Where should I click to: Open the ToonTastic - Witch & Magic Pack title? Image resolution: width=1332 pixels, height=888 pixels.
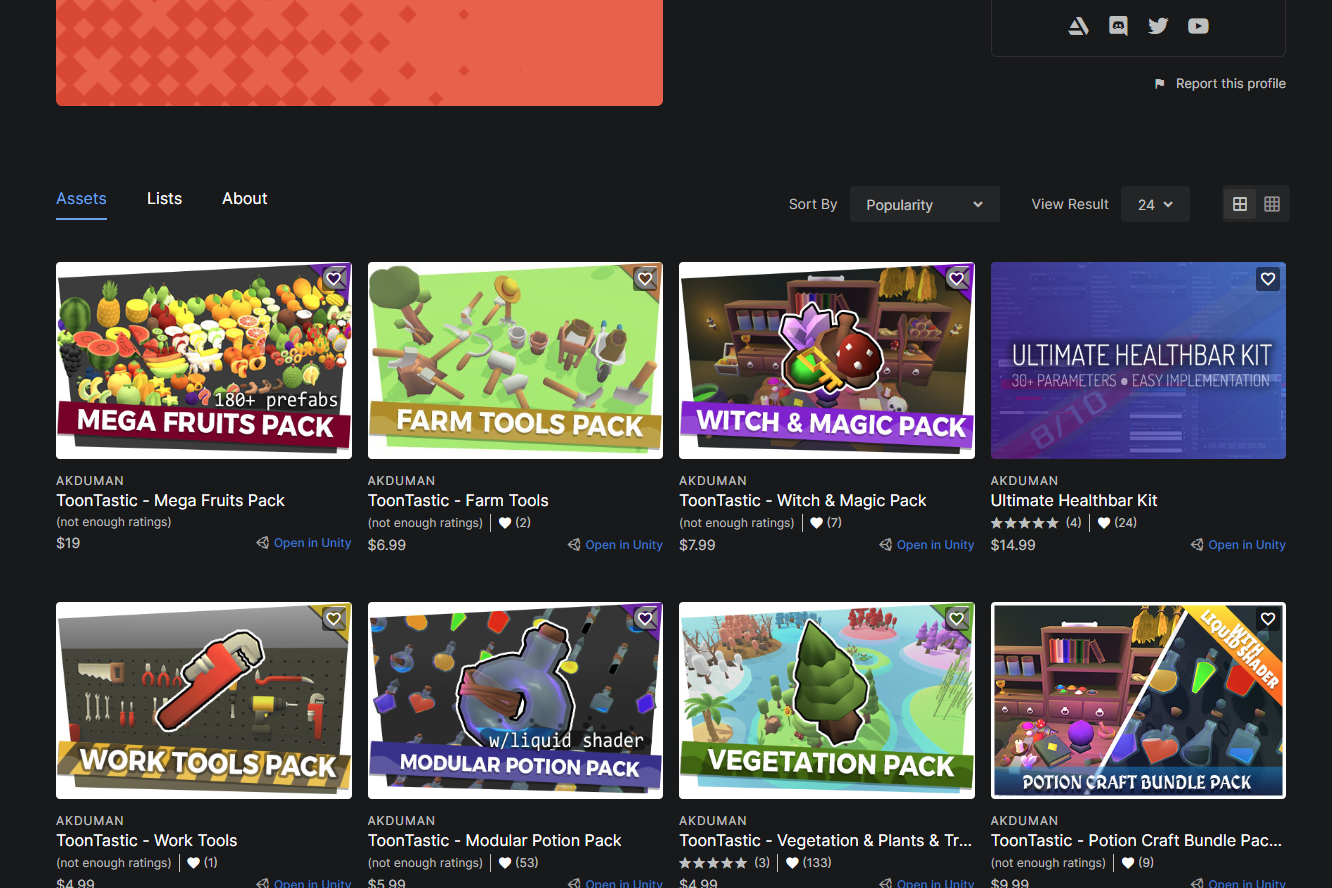tap(802, 500)
